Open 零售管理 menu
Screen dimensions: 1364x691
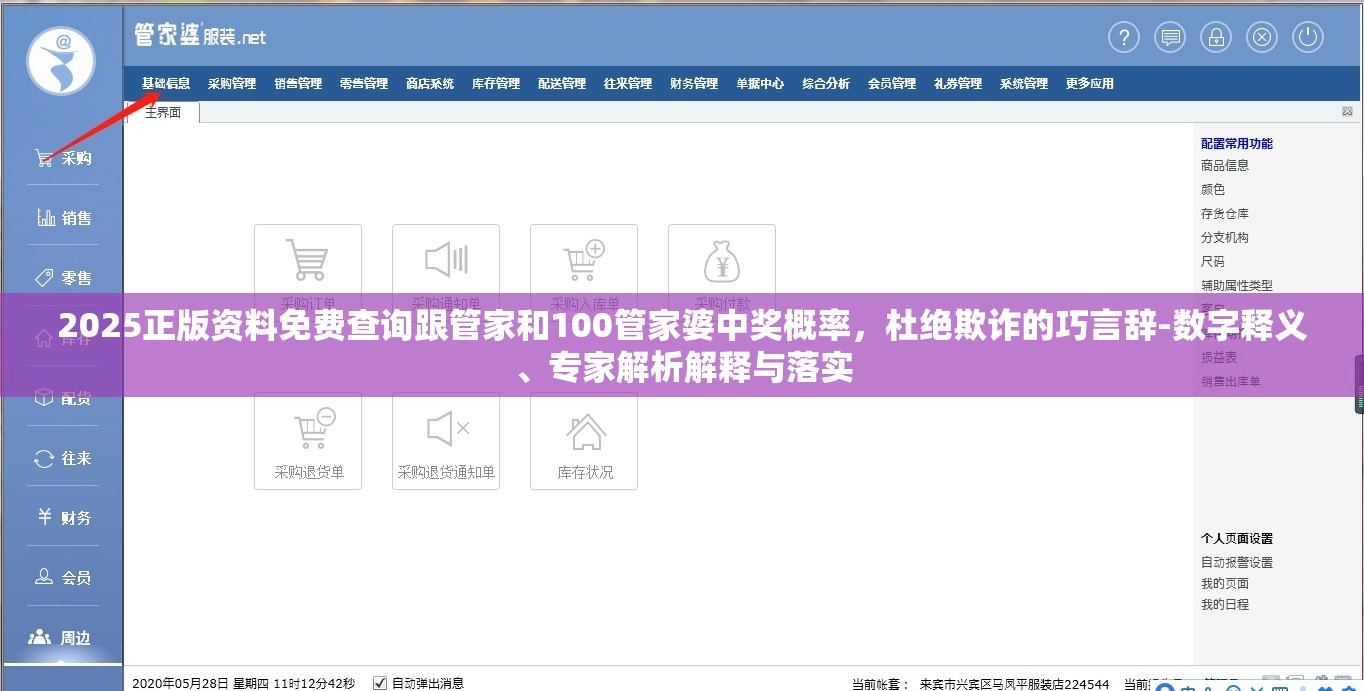coord(364,84)
